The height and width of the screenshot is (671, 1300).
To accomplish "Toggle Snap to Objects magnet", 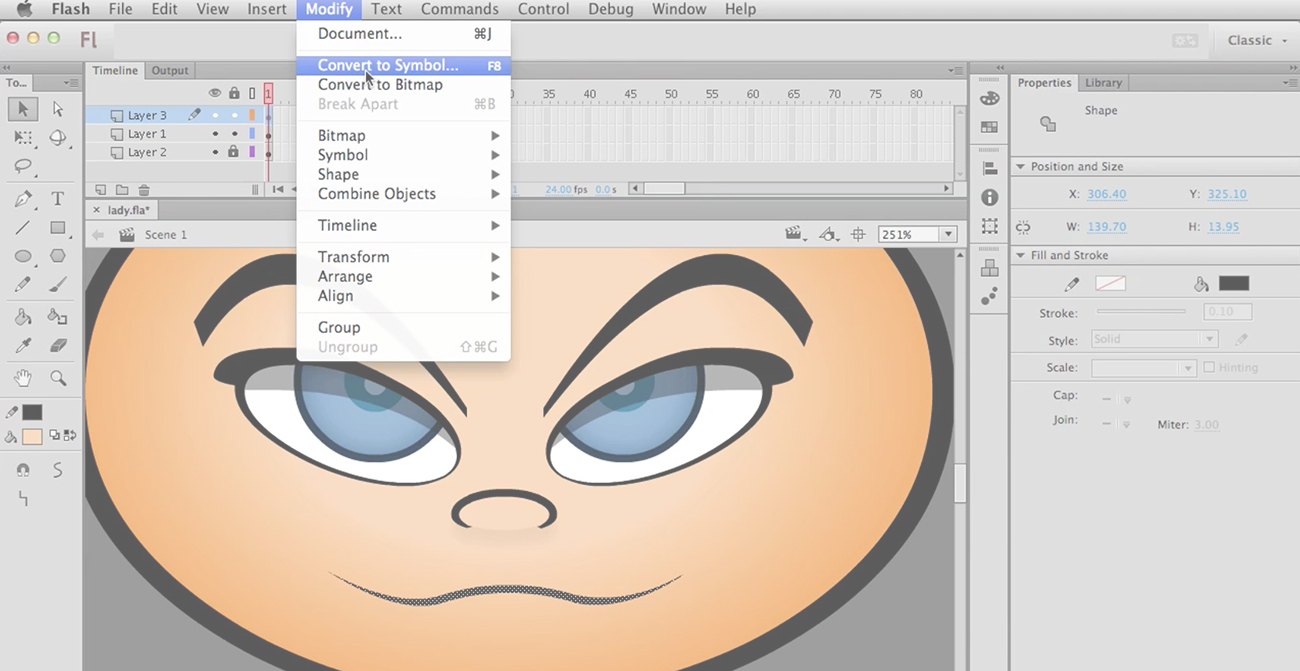I will 23,470.
